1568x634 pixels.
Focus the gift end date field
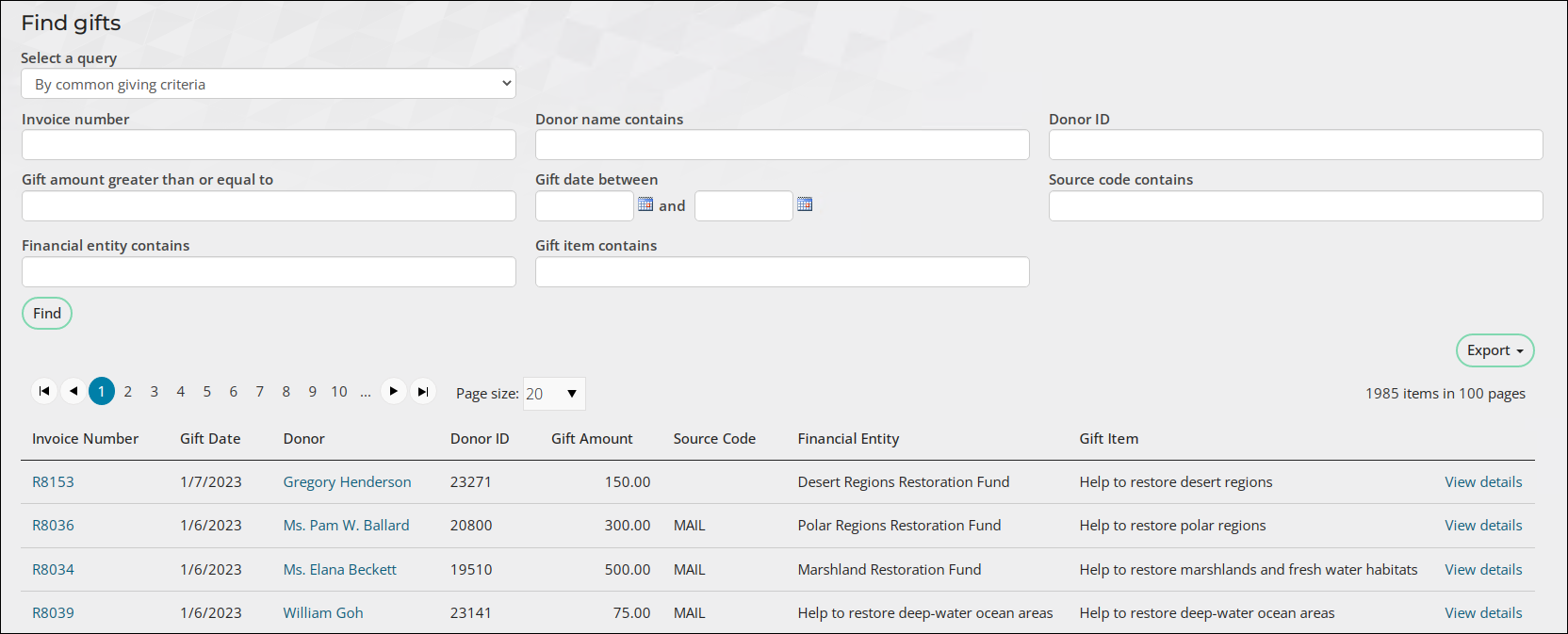tap(743, 206)
